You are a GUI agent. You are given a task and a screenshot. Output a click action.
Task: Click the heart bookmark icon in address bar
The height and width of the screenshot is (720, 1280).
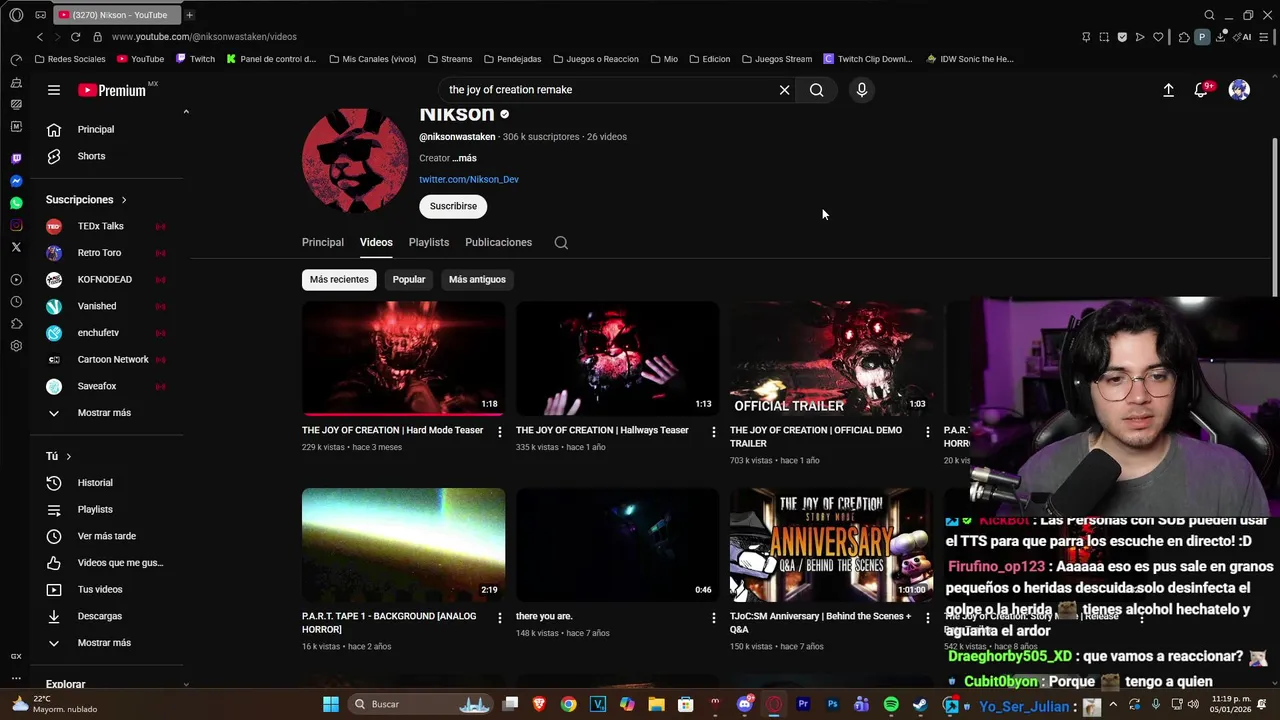[1158, 37]
